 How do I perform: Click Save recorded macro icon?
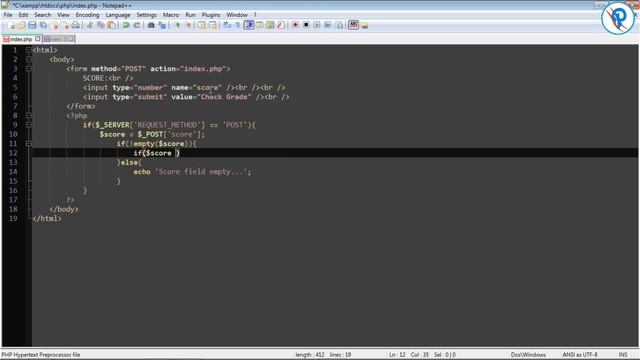point(339,25)
